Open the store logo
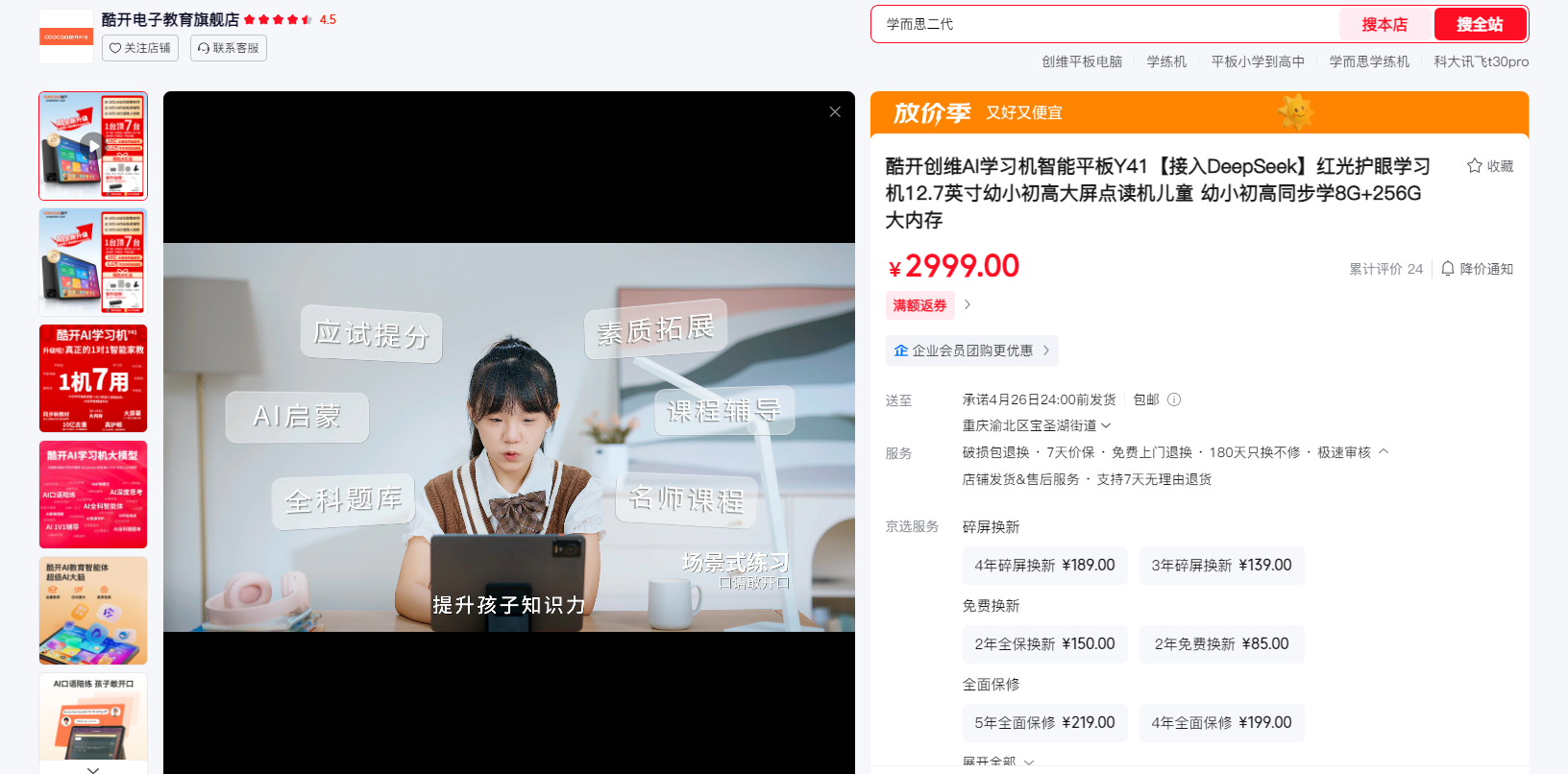 tap(66, 36)
